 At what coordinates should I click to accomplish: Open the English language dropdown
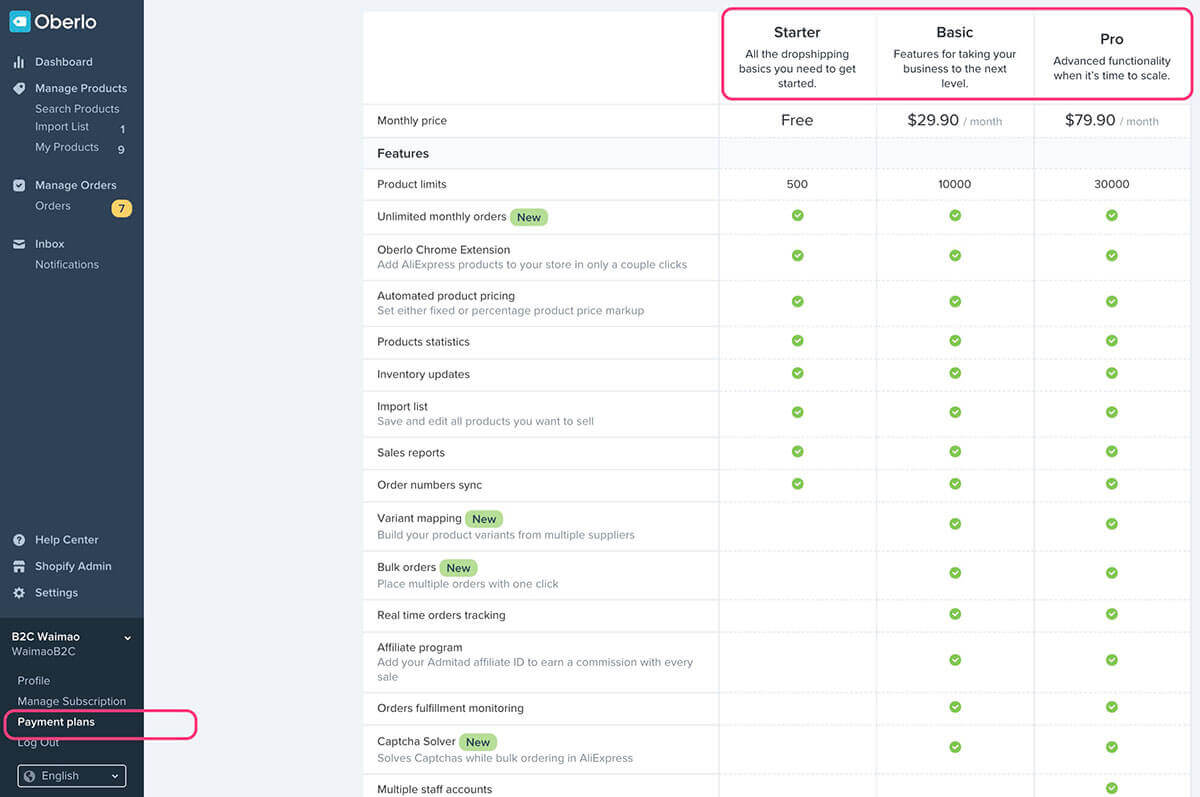tap(72, 776)
